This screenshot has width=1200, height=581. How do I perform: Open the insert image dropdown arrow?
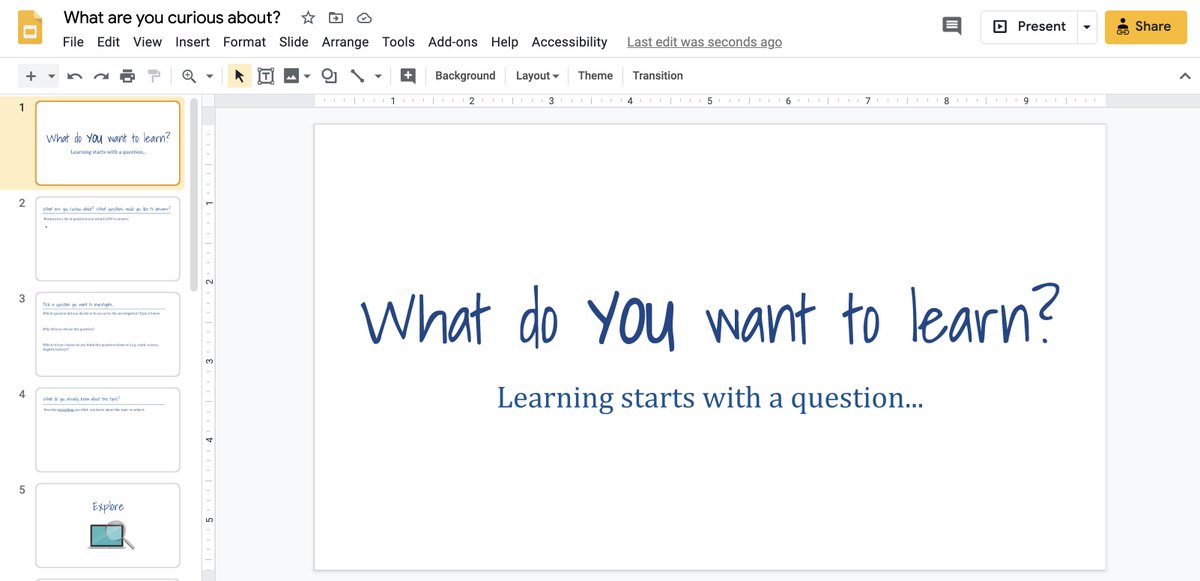pos(307,76)
